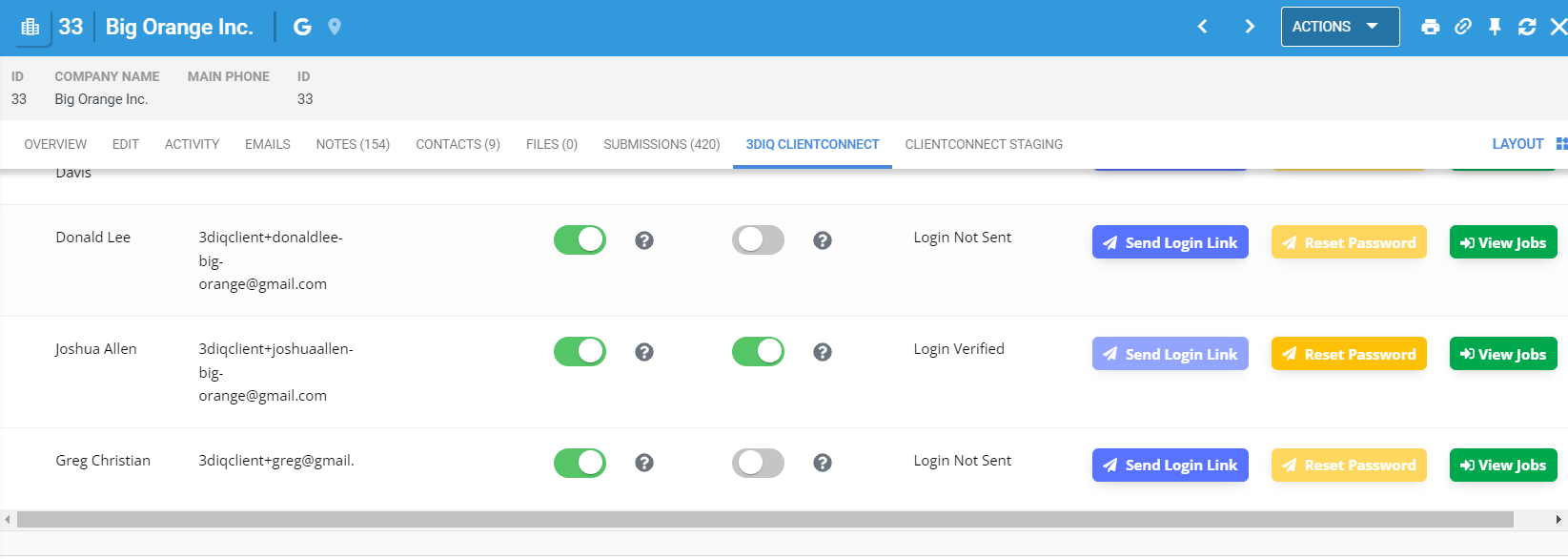Image resolution: width=1568 pixels, height=559 pixels.
Task: Open the CLIENTCONNECT STAGING tab
Action: pyautogui.click(x=984, y=144)
